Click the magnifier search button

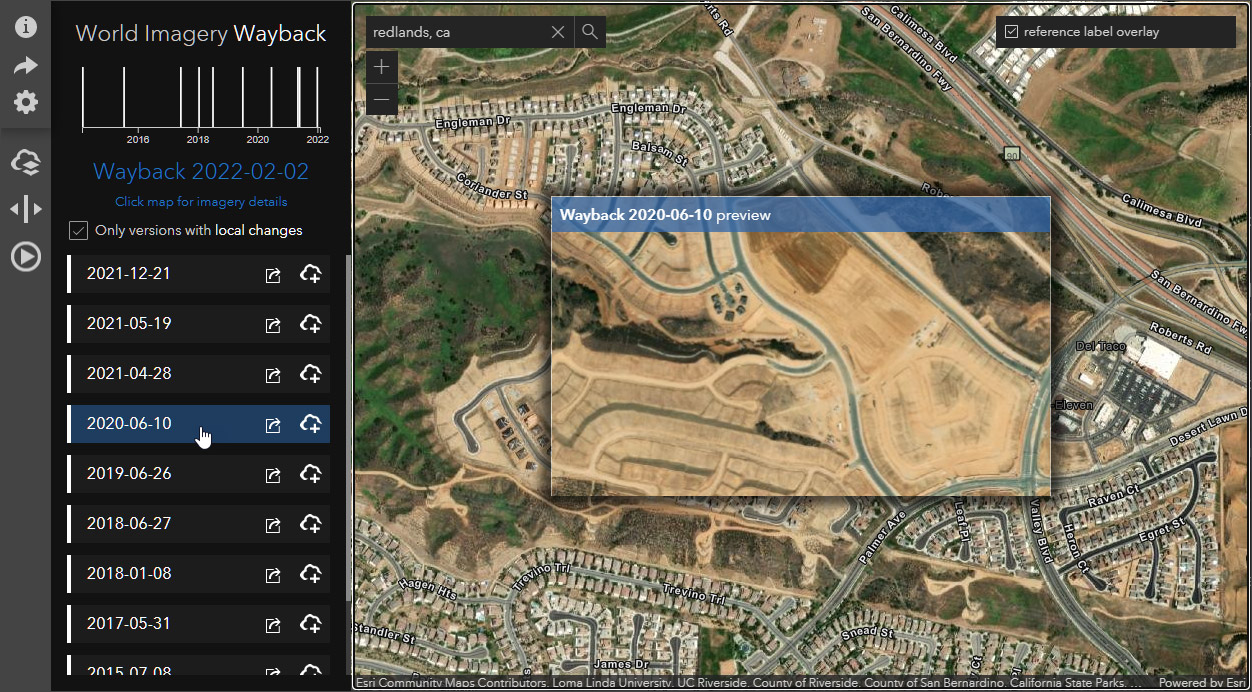pyautogui.click(x=590, y=32)
